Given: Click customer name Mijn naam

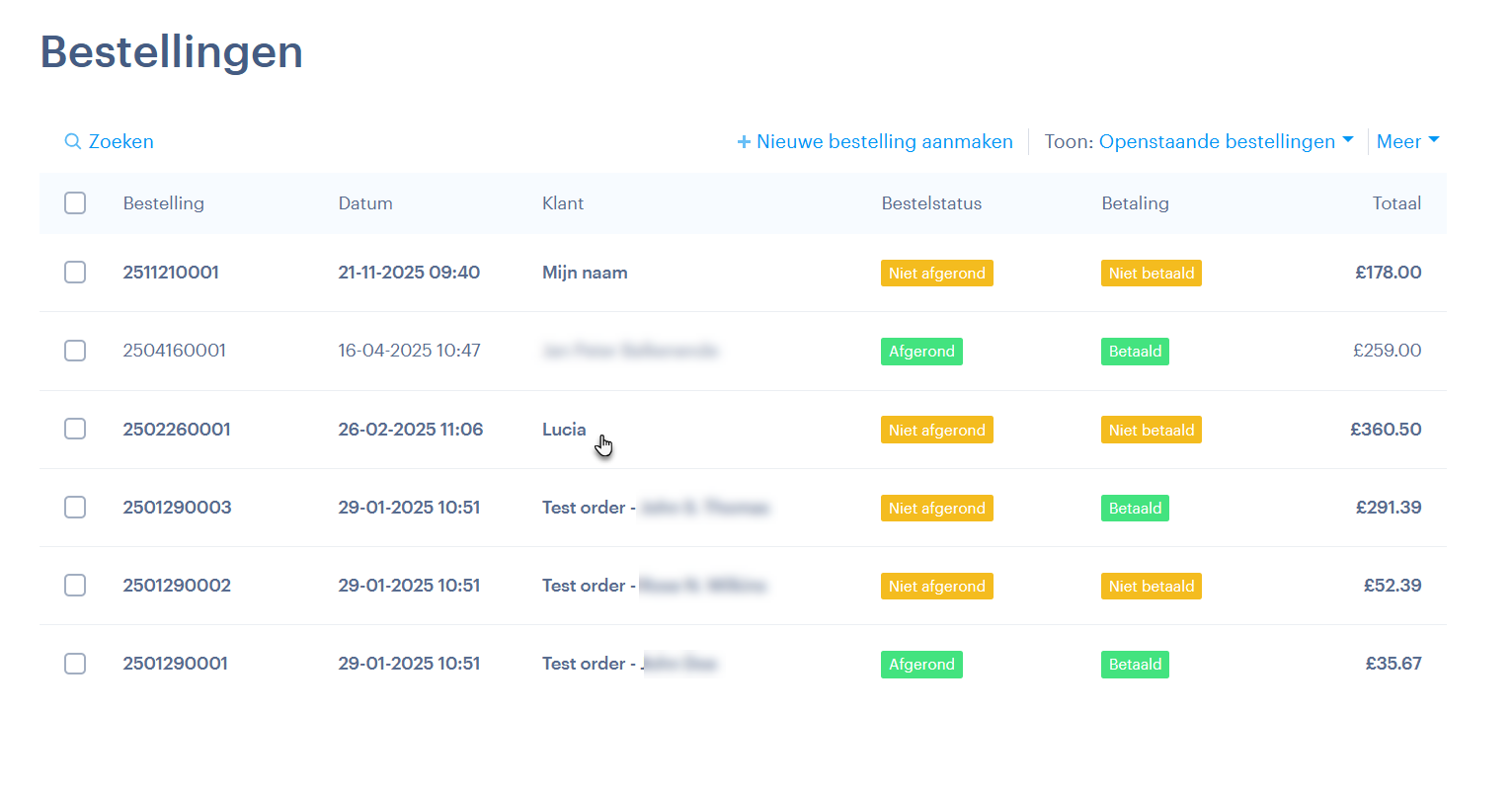Looking at the screenshot, I should coord(585,273).
